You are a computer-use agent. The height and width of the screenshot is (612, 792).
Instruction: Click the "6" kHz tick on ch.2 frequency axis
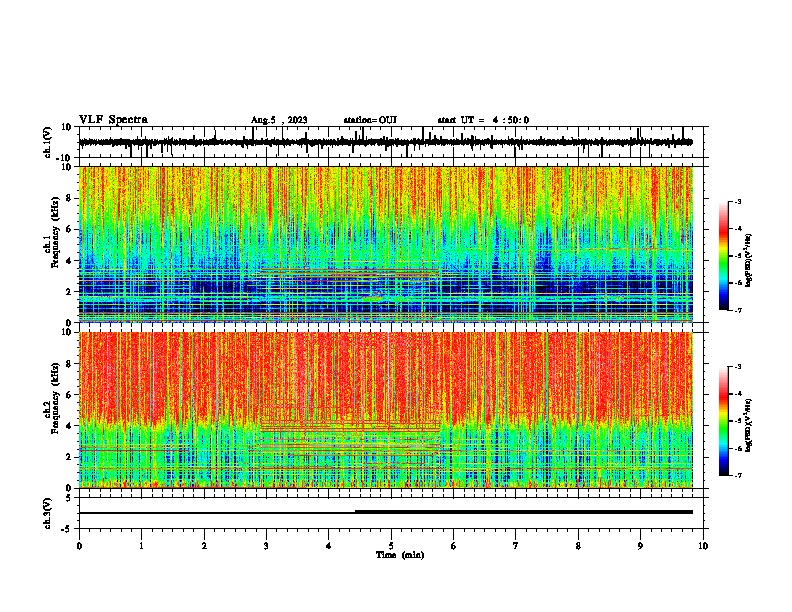click(x=69, y=395)
